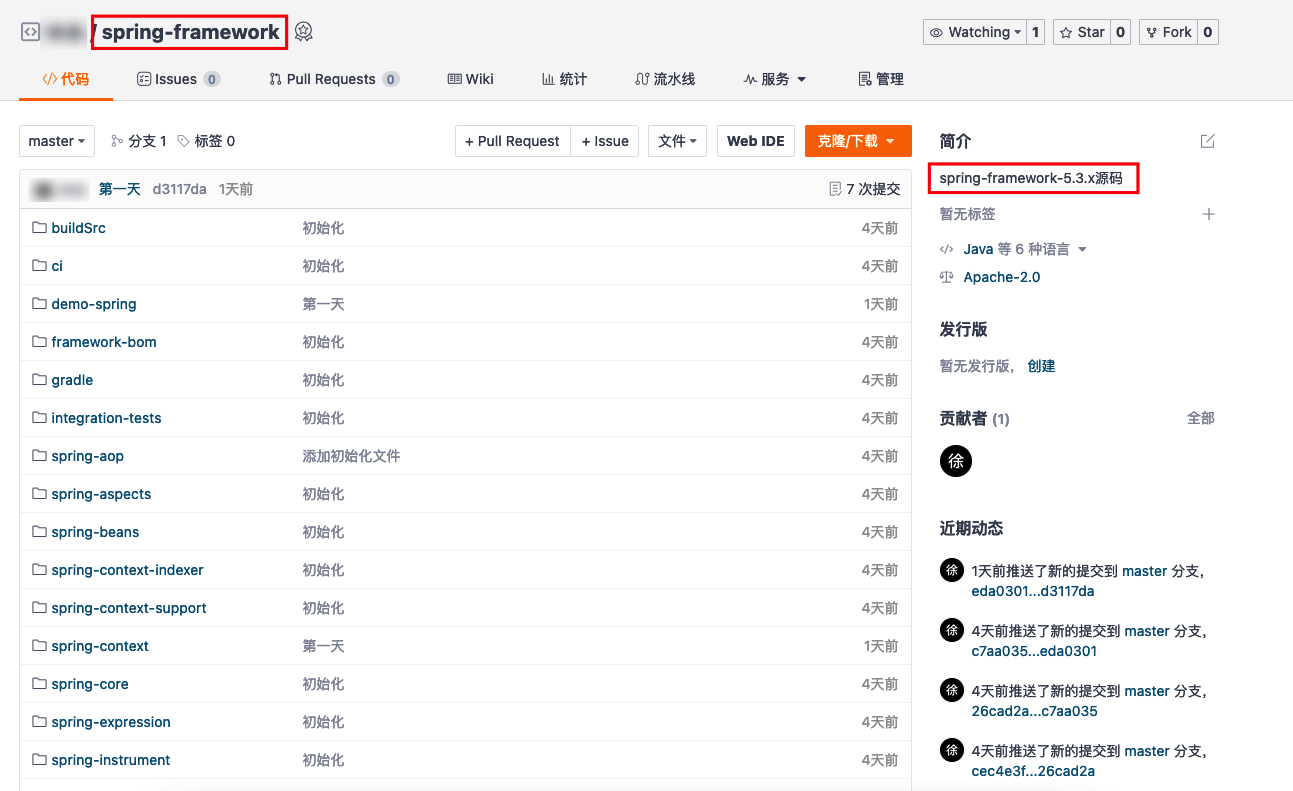
Task: Click 全部 to view all contributors
Action: pos(1201,418)
